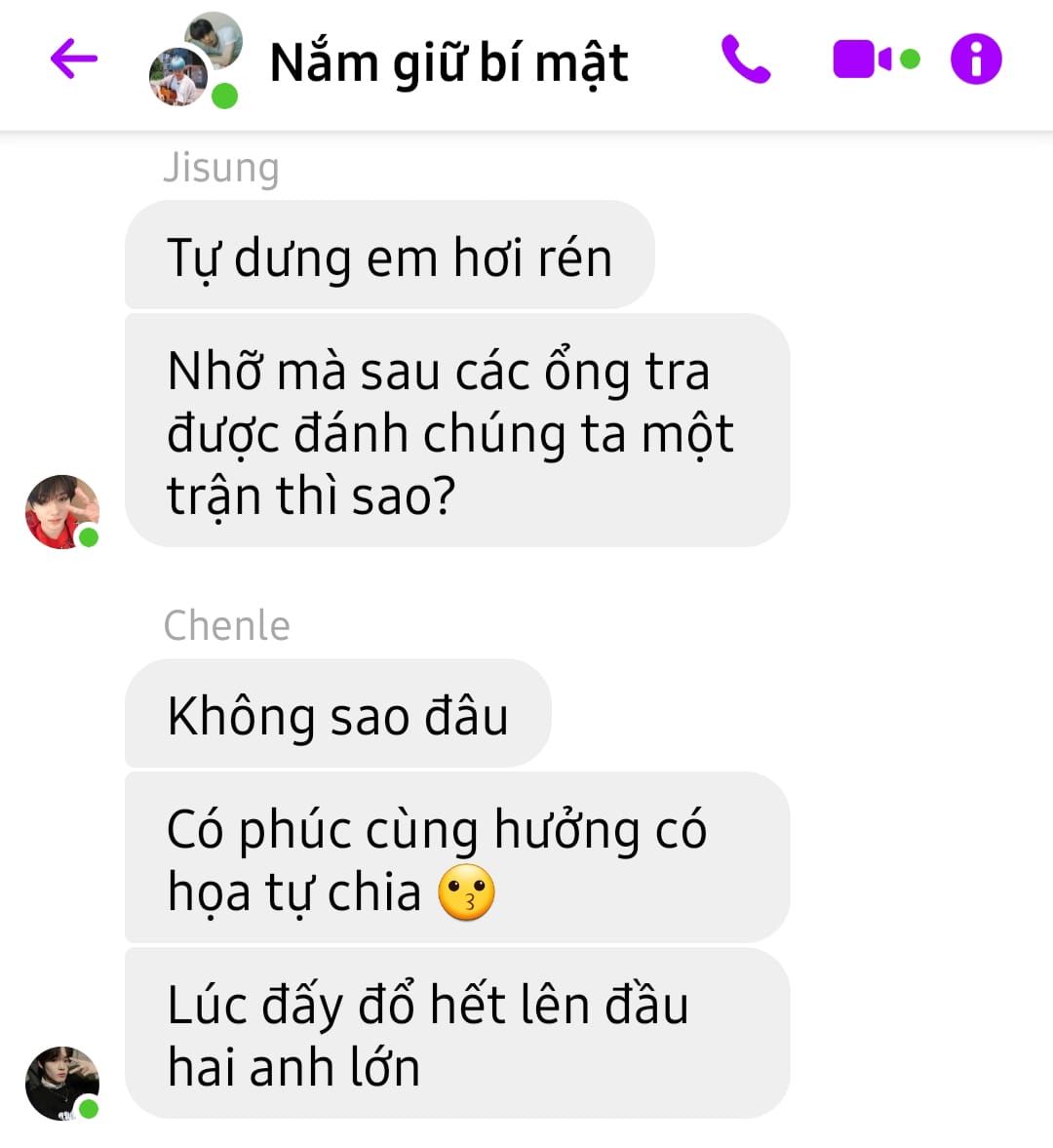1053x1148 pixels.
Task: Tap the group name Nắm giữ bí mật
Action: click(x=448, y=63)
